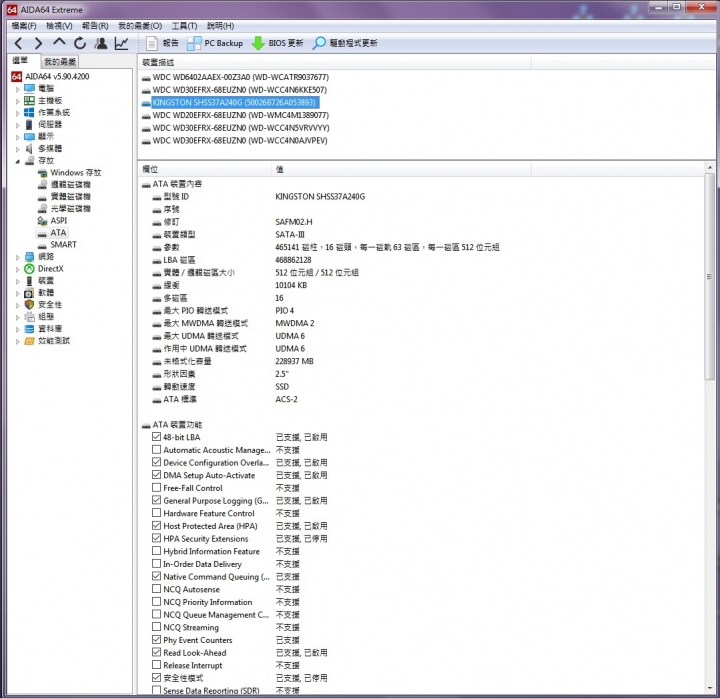Viewport: 720px width, 699px height.
Task: Click the database icon in the tree
Action: 29,329
